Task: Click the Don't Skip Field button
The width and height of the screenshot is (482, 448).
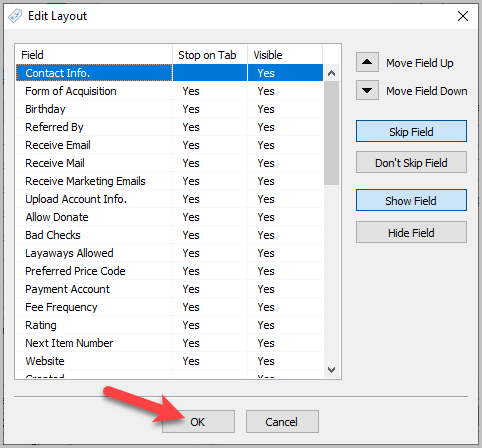Action: pos(411,162)
